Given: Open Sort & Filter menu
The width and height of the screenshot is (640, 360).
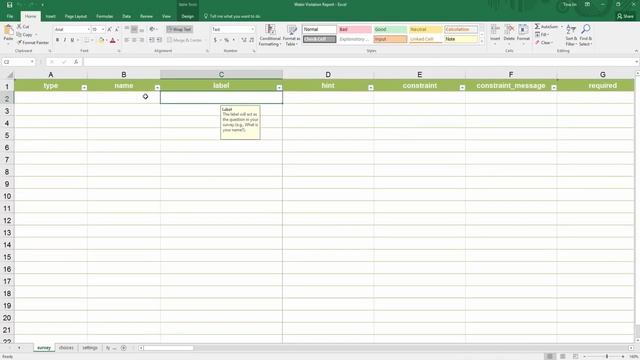Looking at the screenshot, I should point(571,35).
